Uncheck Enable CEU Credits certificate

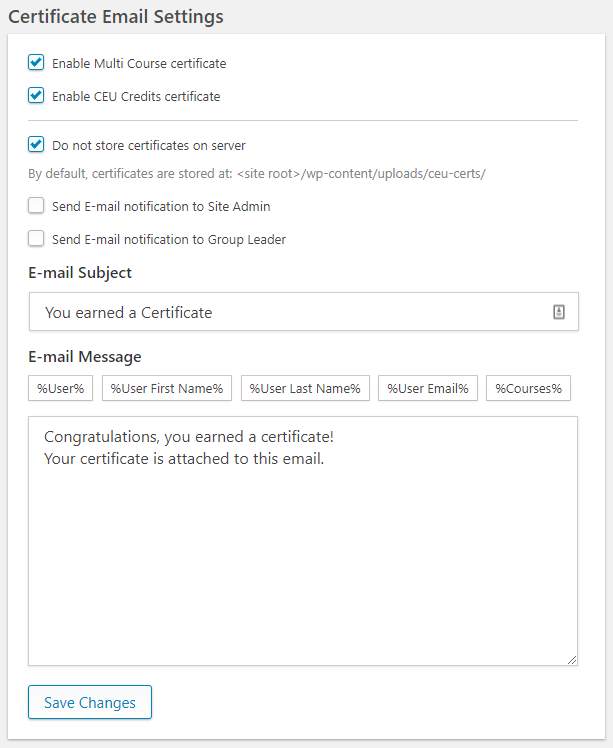pyautogui.click(x=36, y=96)
